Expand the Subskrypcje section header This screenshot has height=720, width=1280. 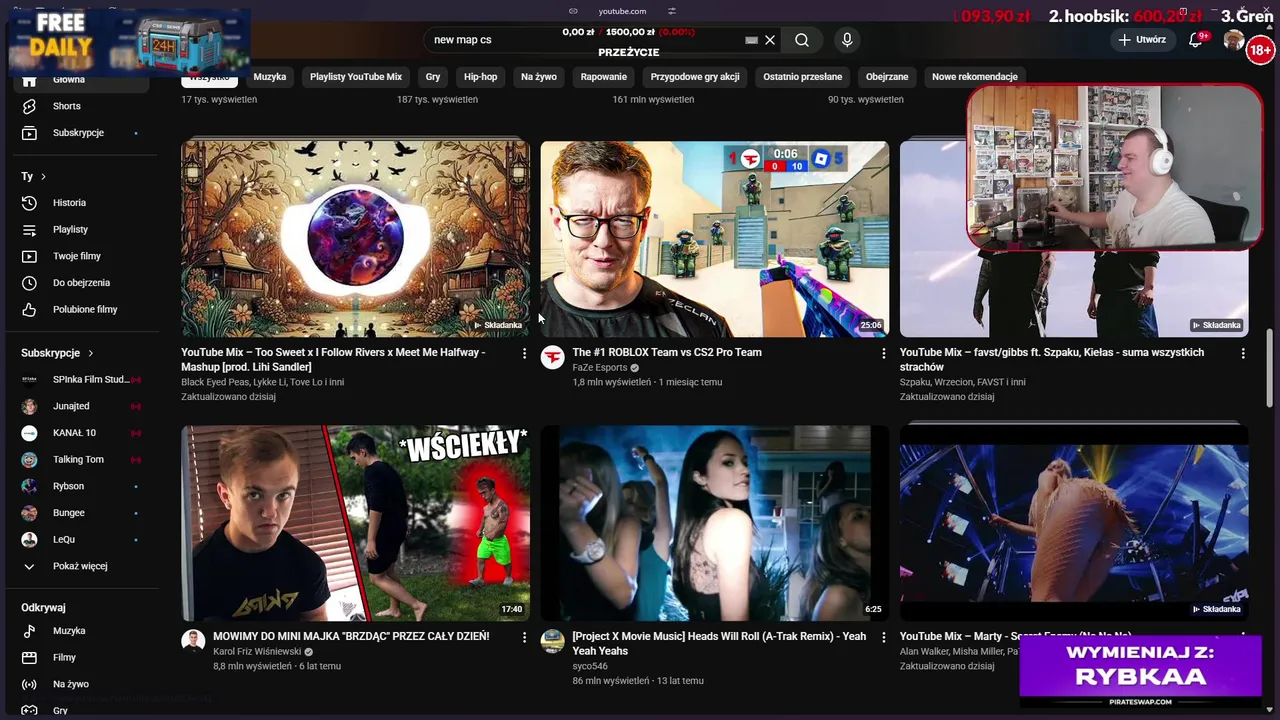click(x=58, y=353)
